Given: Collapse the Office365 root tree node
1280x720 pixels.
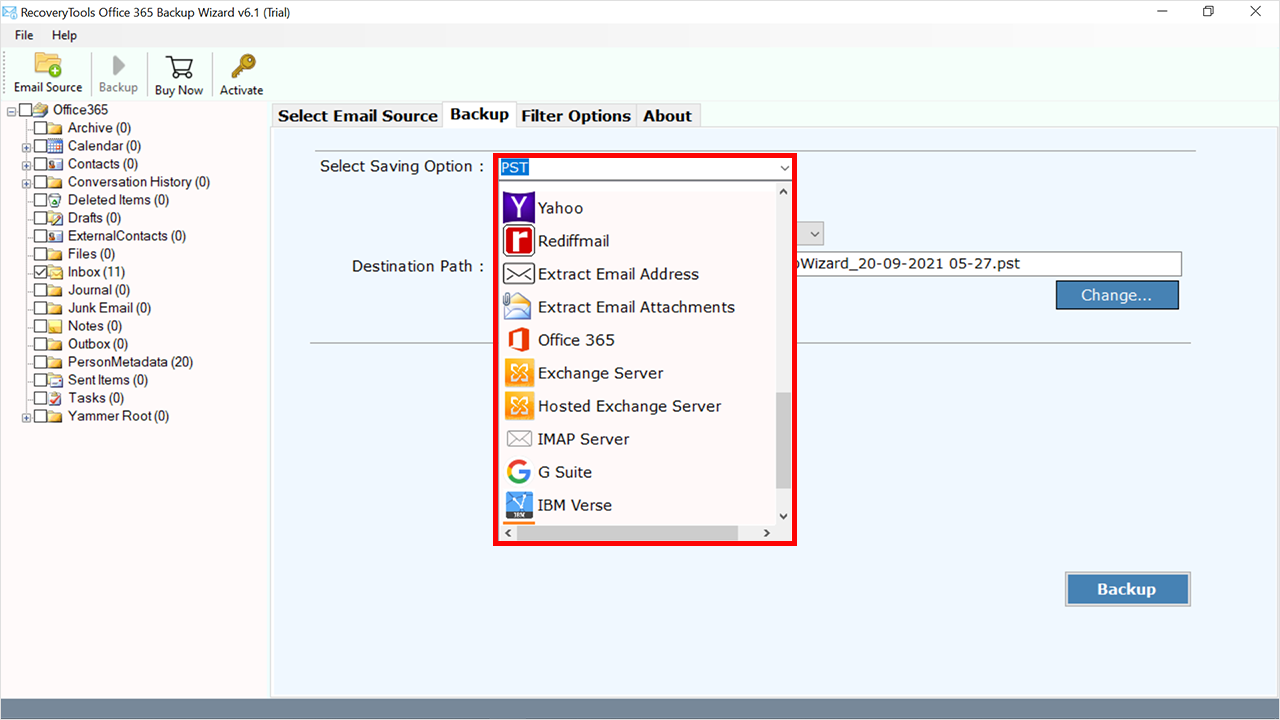Looking at the screenshot, I should [x=11, y=110].
